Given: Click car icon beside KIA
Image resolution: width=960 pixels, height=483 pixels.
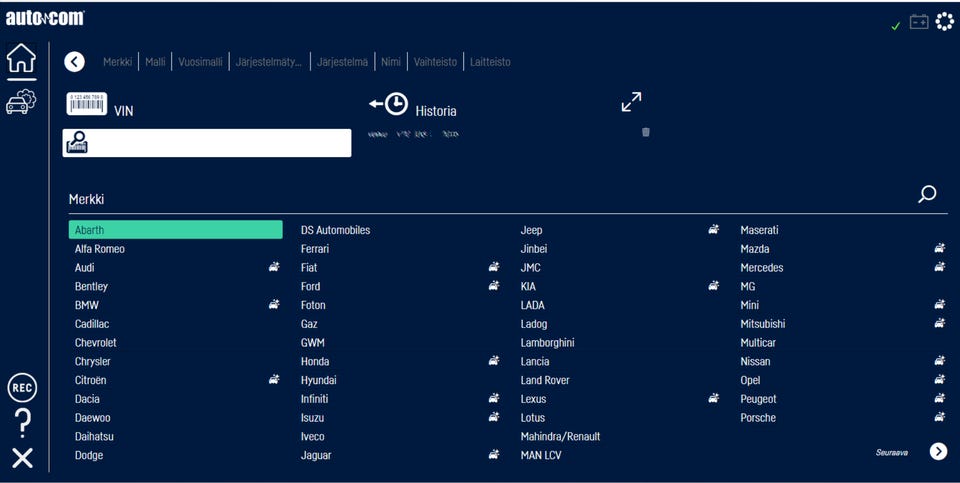Looking at the screenshot, I should (x=714, y=285).
